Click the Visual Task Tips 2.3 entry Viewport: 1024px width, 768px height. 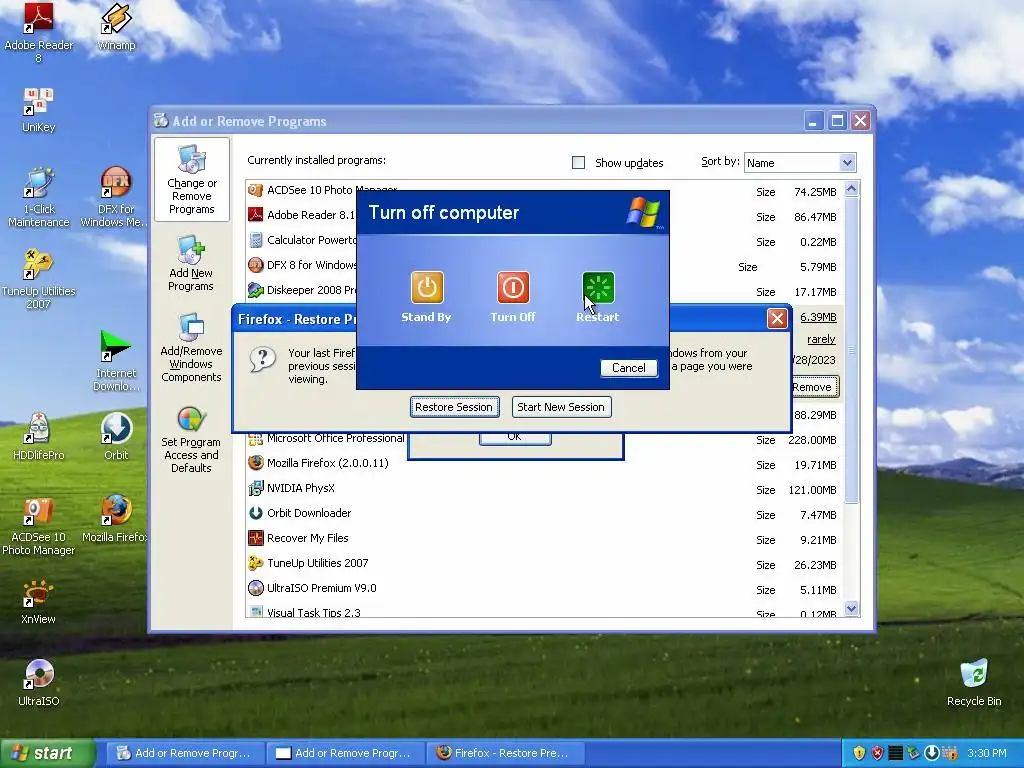tap(313, 612)
